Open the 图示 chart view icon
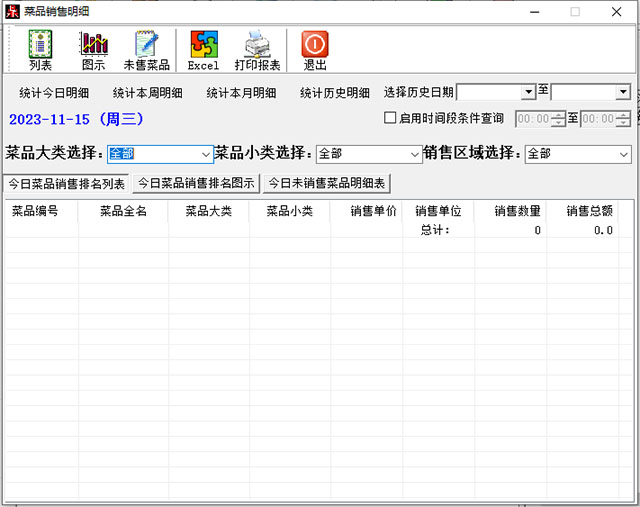 93,50
